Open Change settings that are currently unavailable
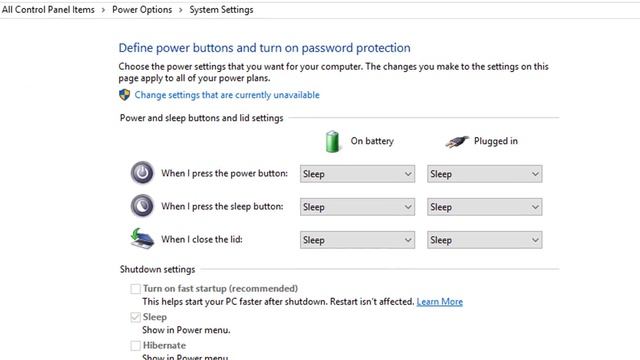This screenshot has width=640, height=360. pyautogui.click(x=227, y=95)
